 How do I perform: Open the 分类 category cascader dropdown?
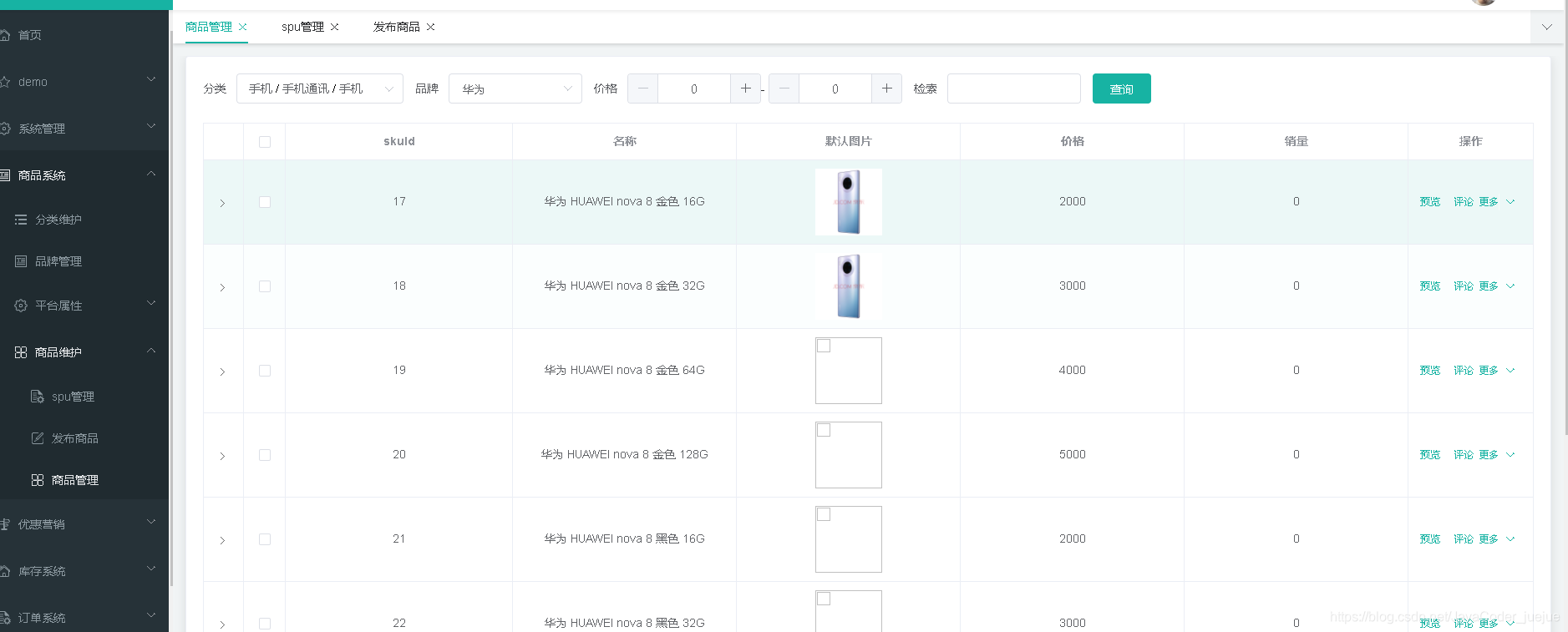320,88
